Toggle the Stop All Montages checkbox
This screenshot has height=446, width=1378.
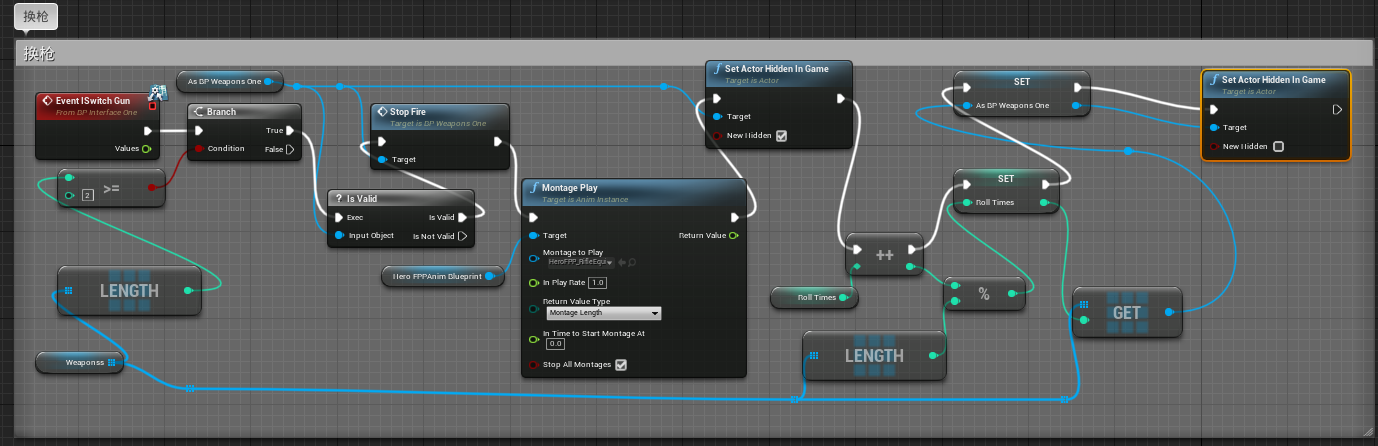pos(621,365)
